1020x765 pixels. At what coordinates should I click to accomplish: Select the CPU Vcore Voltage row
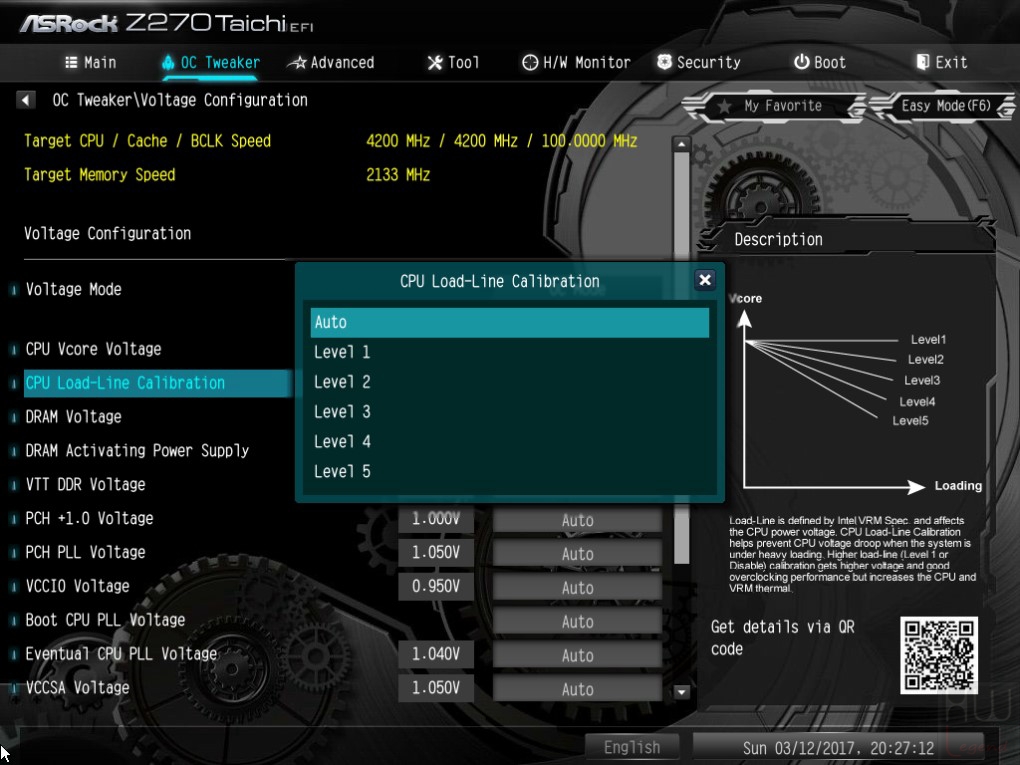93,349
